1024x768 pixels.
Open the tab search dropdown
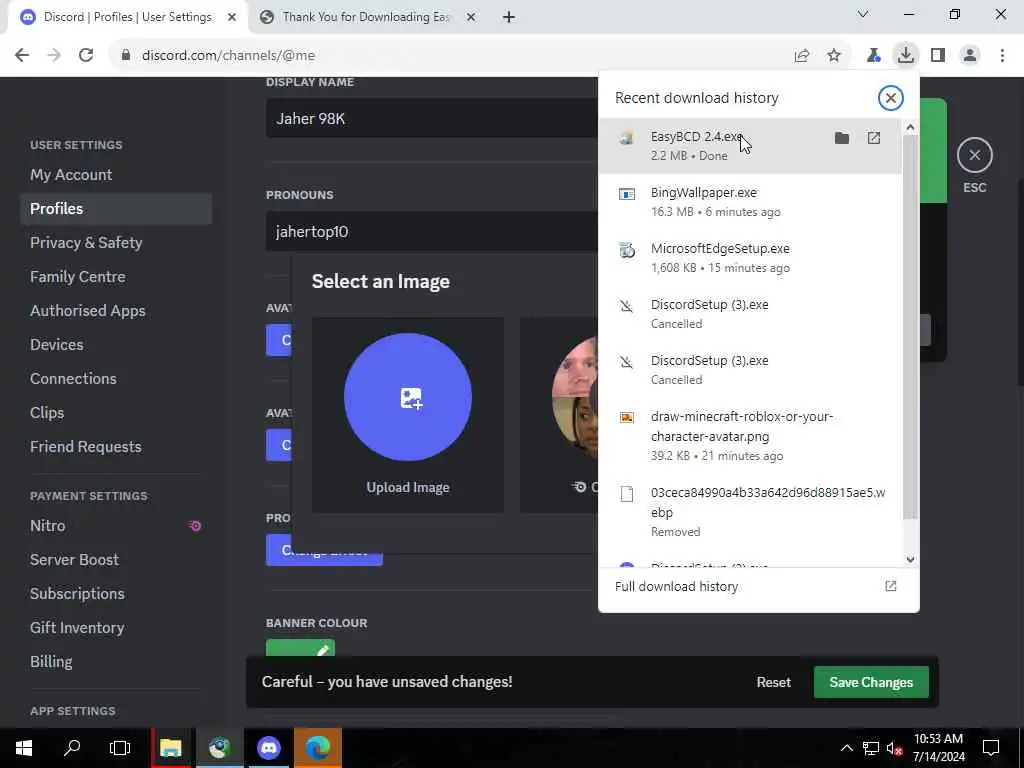[x=863, y=14]
